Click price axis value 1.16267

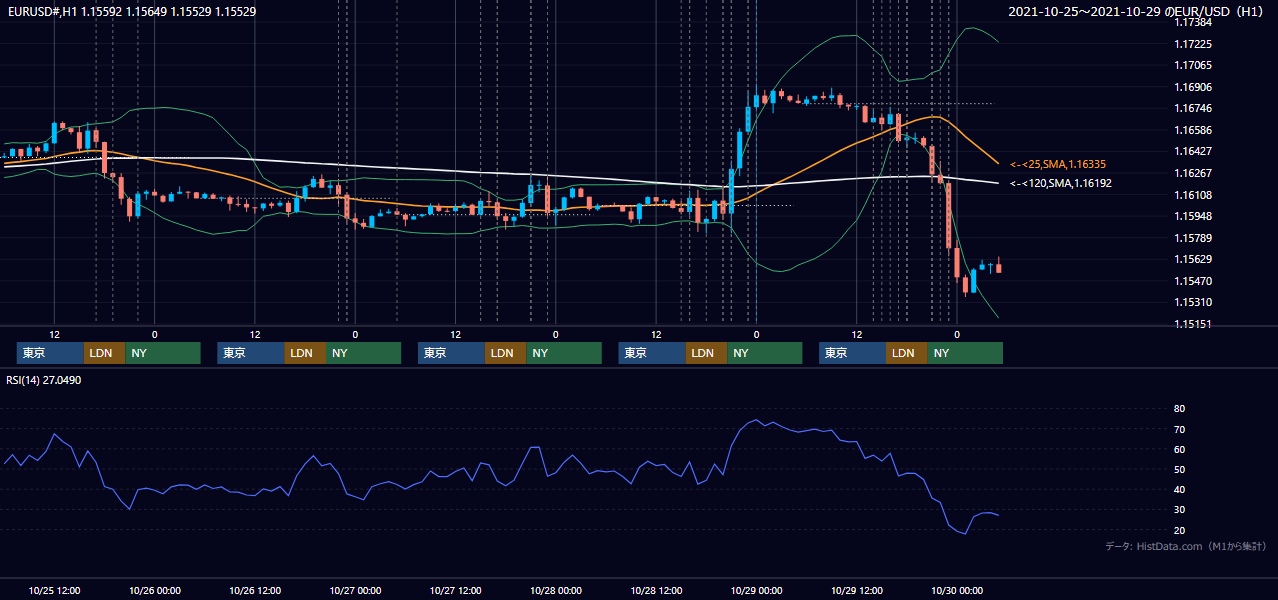point(1193,173)
